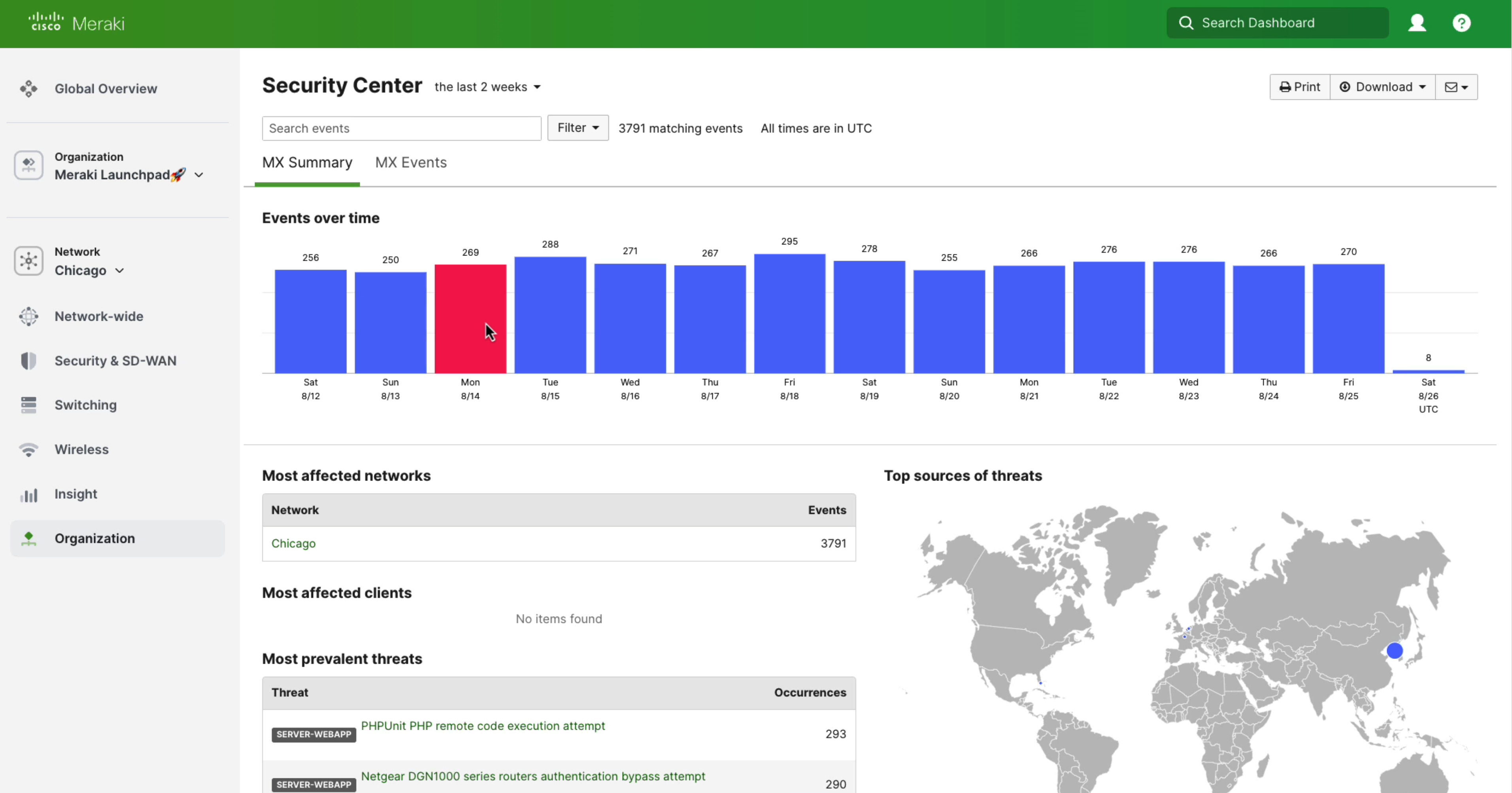Open the Wireless section icon
The image size is (1512, 793).
(28, 449)
